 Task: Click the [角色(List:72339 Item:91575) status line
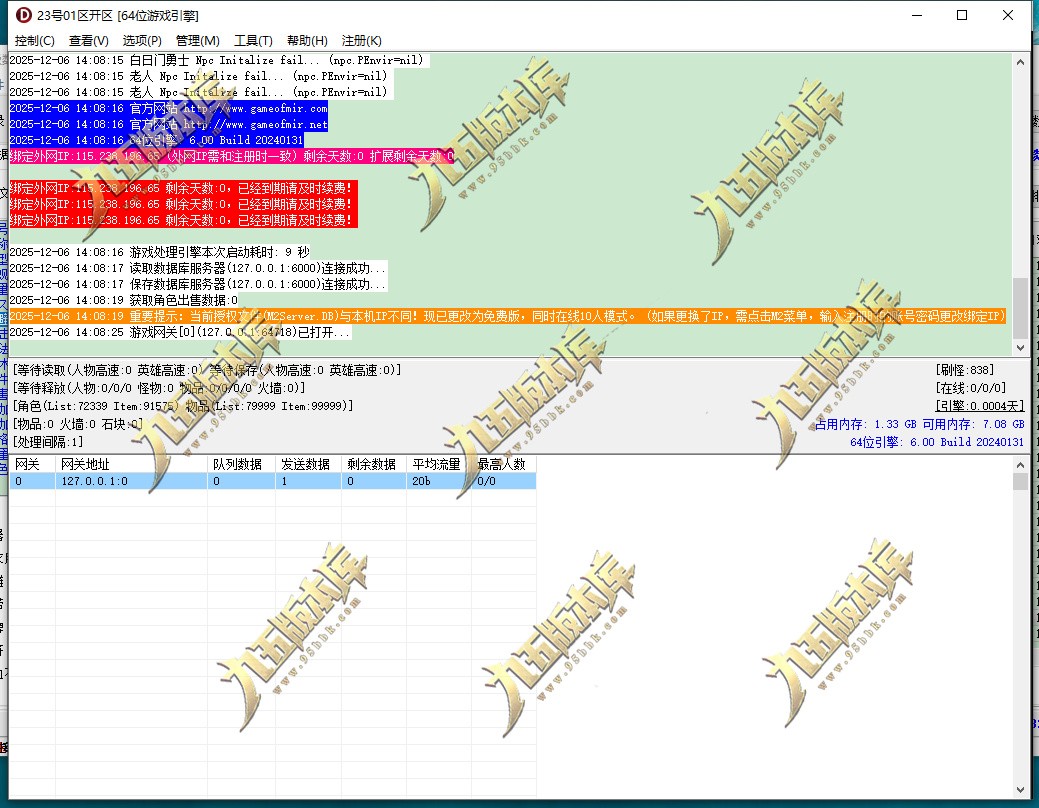(183, 406)
